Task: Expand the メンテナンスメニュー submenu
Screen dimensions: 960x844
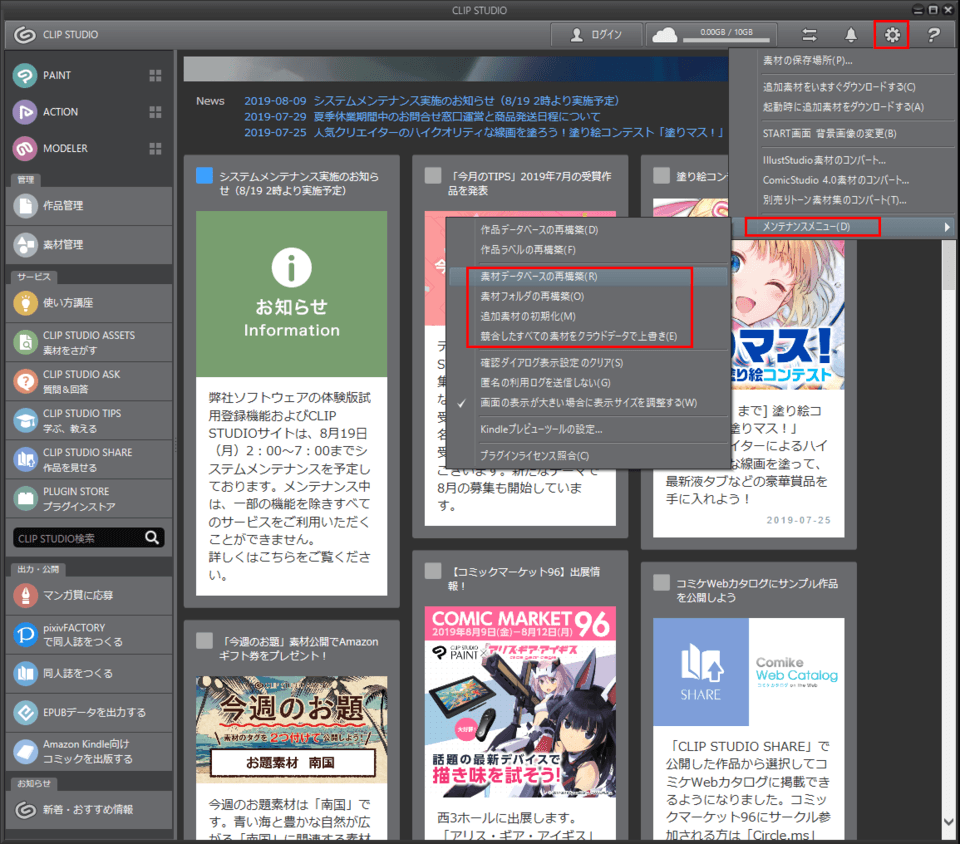Action: (812, 227)
